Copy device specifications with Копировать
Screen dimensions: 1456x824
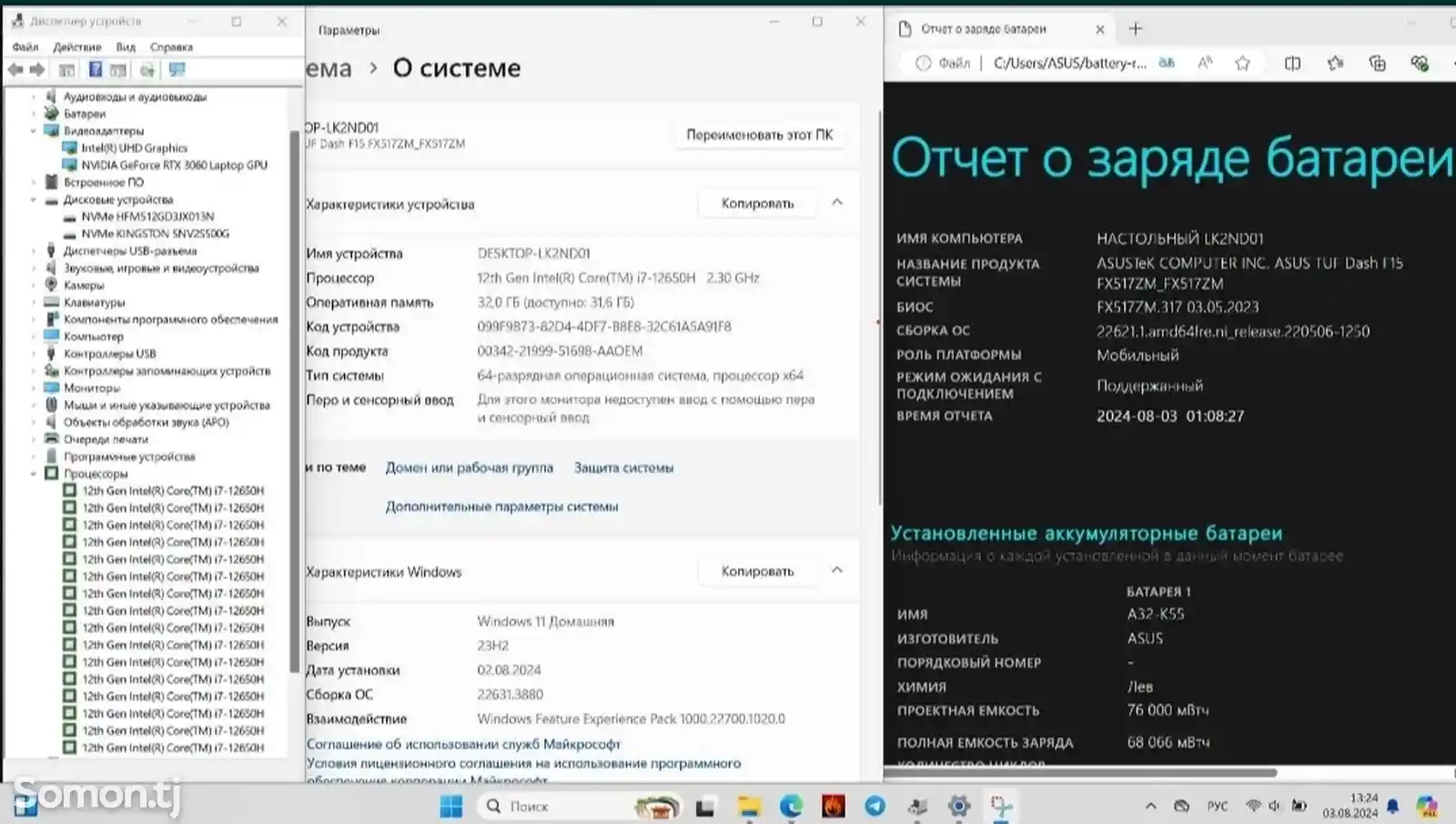tap(757, 204)
